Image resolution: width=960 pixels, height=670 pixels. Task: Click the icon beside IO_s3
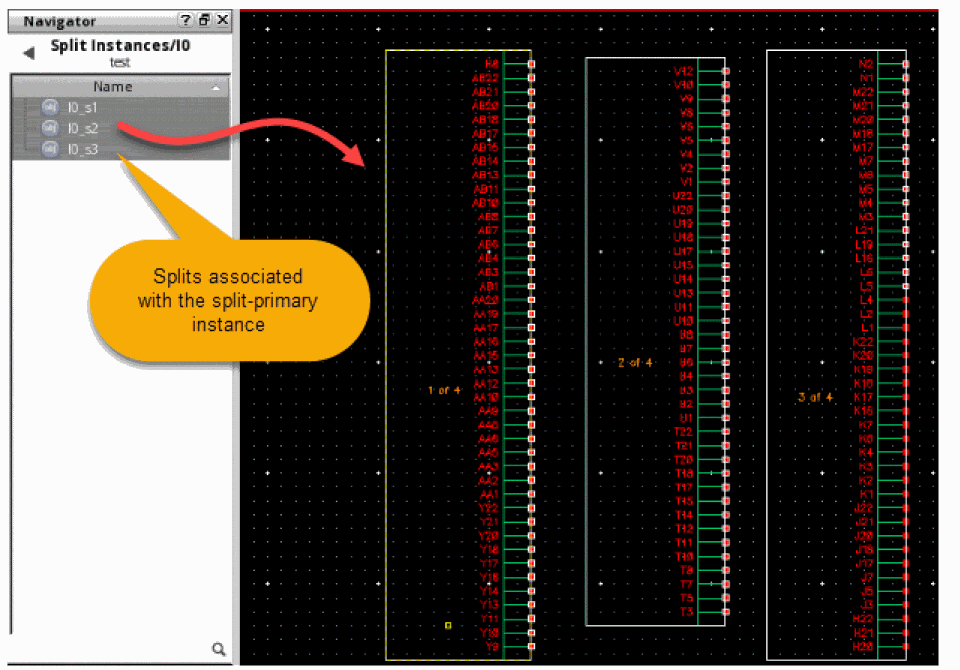[x=50, y=149]
